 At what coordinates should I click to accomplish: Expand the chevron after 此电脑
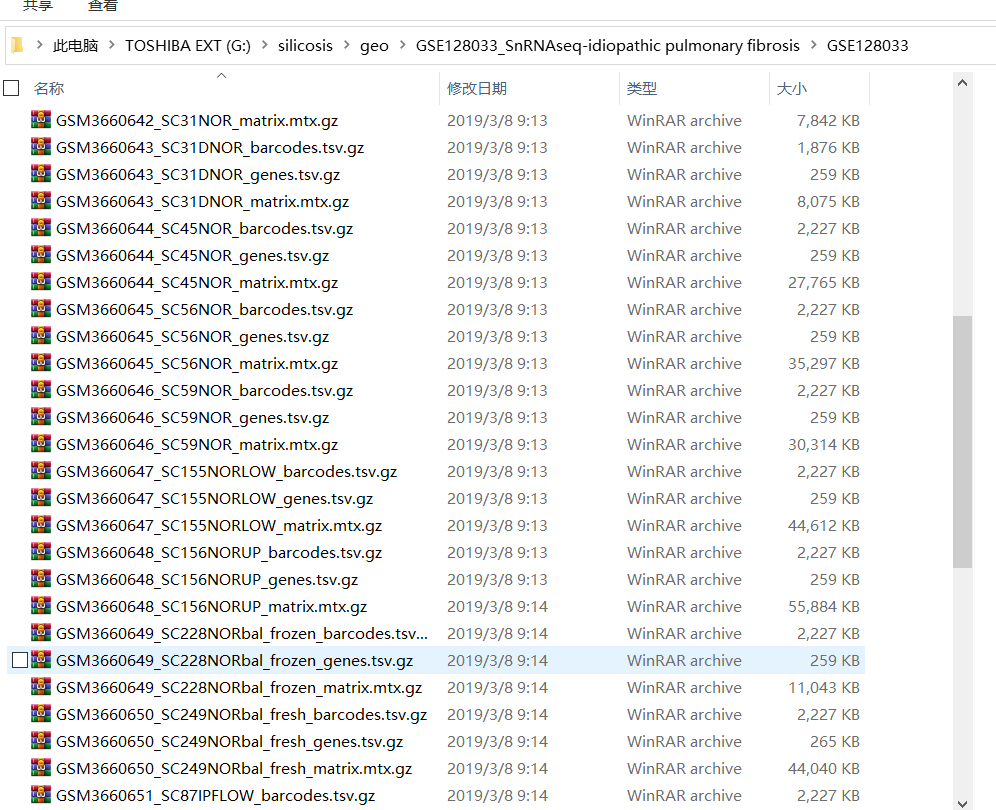click(x=112, y=45)
